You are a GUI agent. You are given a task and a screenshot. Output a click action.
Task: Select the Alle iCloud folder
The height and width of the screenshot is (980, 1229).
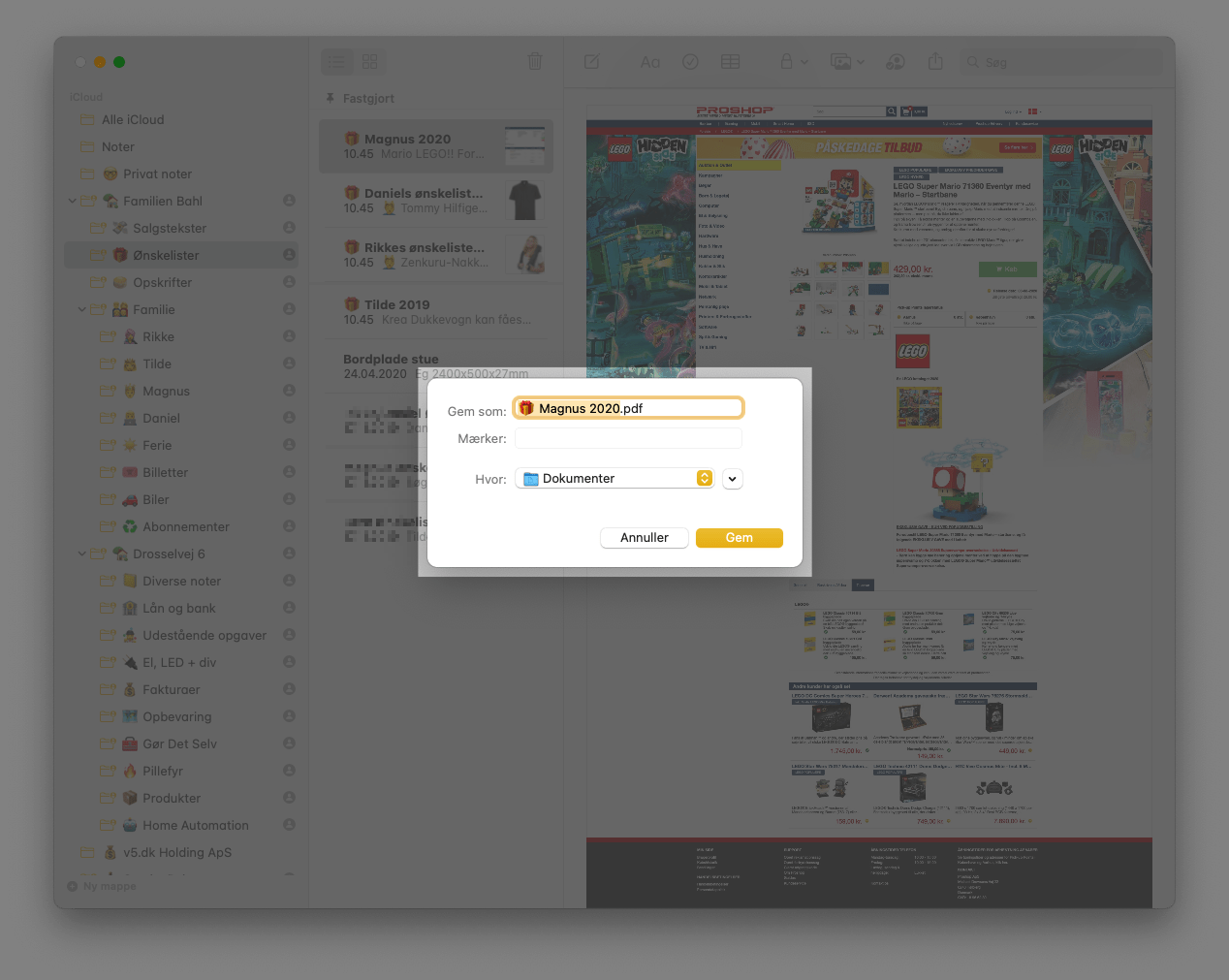(x=181, y=120)
